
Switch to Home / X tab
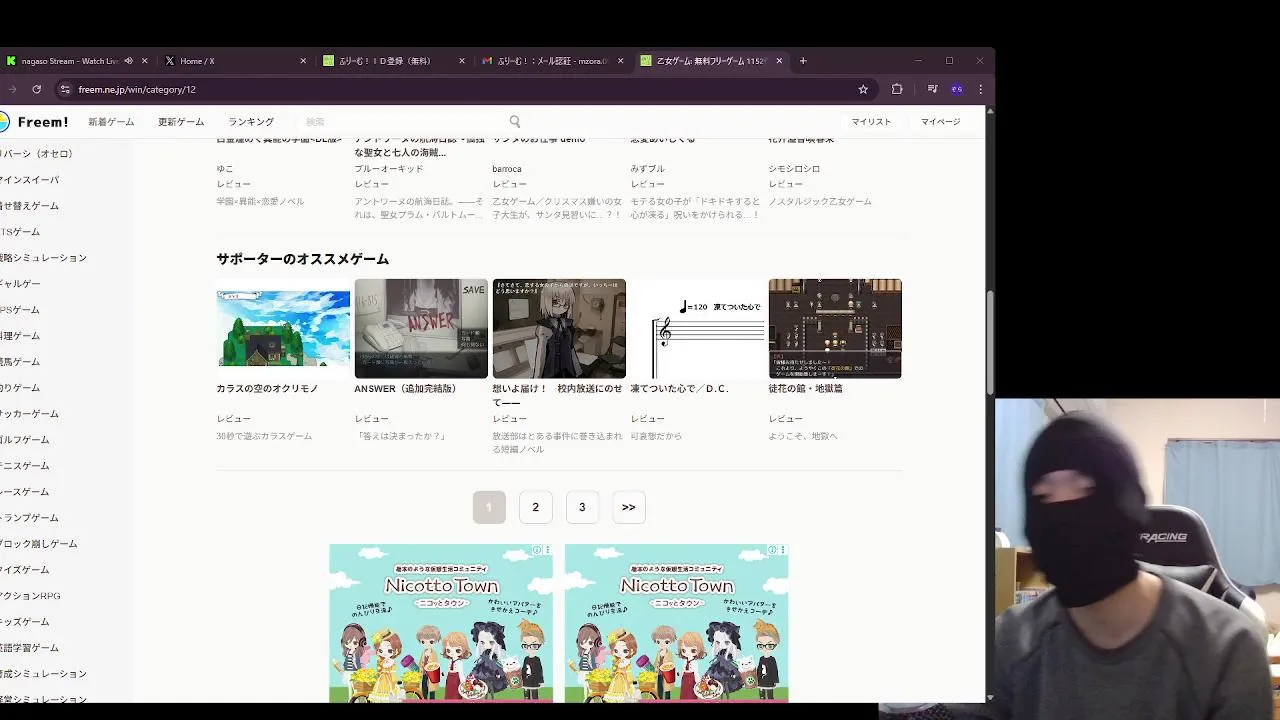pos(235,61)
